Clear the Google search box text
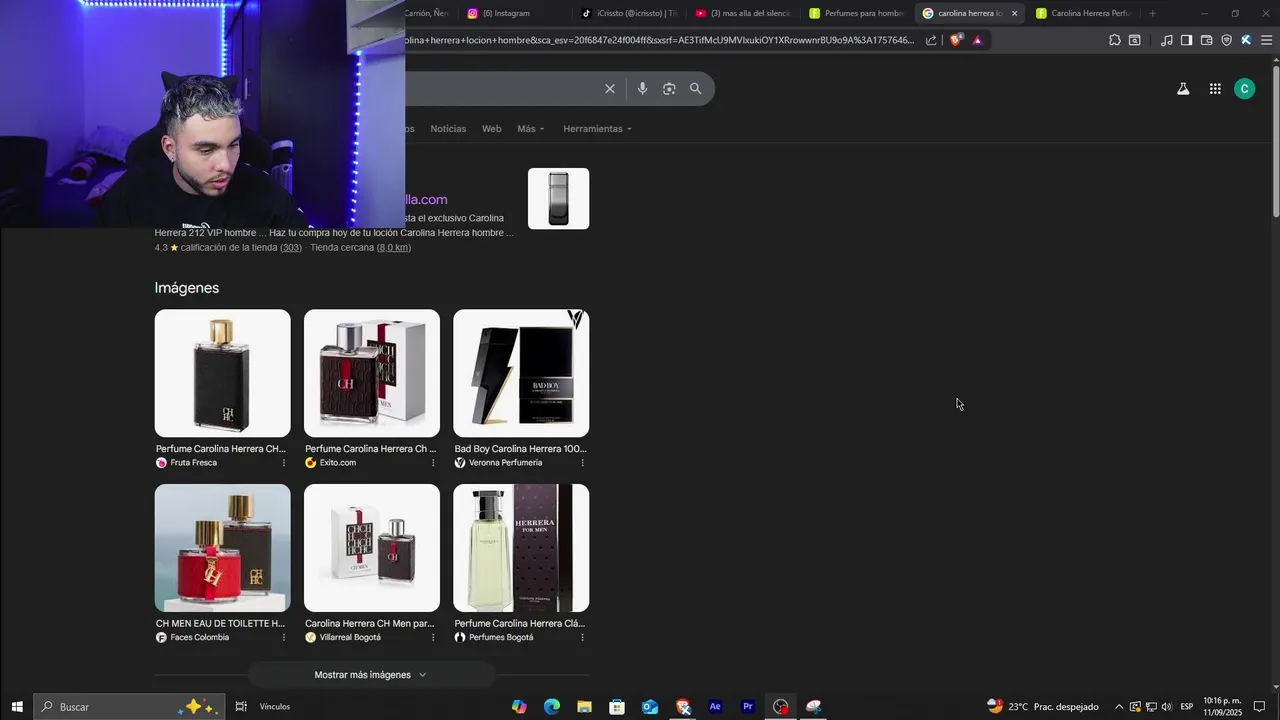Image resolution: width=1280 pixels, height=720 pixels. [x=610, y=89]
